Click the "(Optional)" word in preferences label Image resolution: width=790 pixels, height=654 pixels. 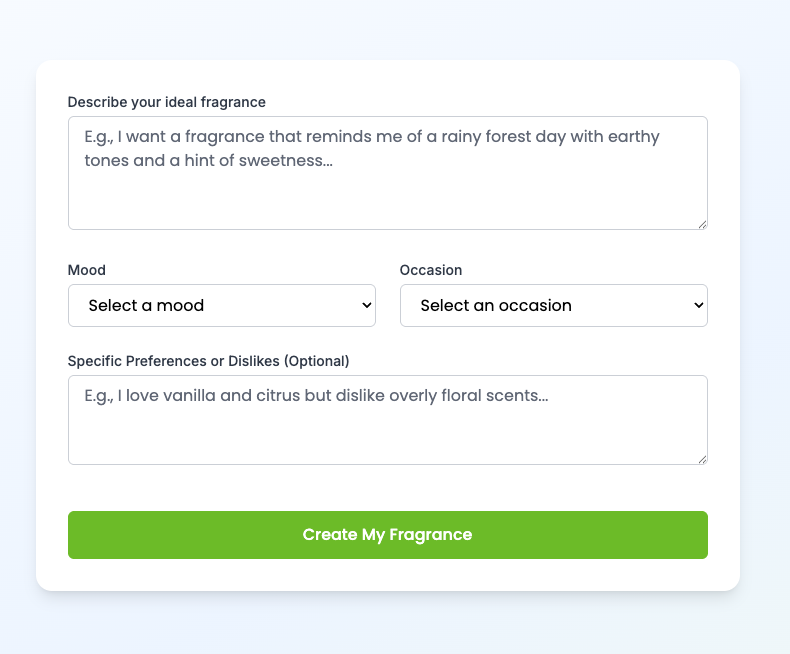point(317,360)
